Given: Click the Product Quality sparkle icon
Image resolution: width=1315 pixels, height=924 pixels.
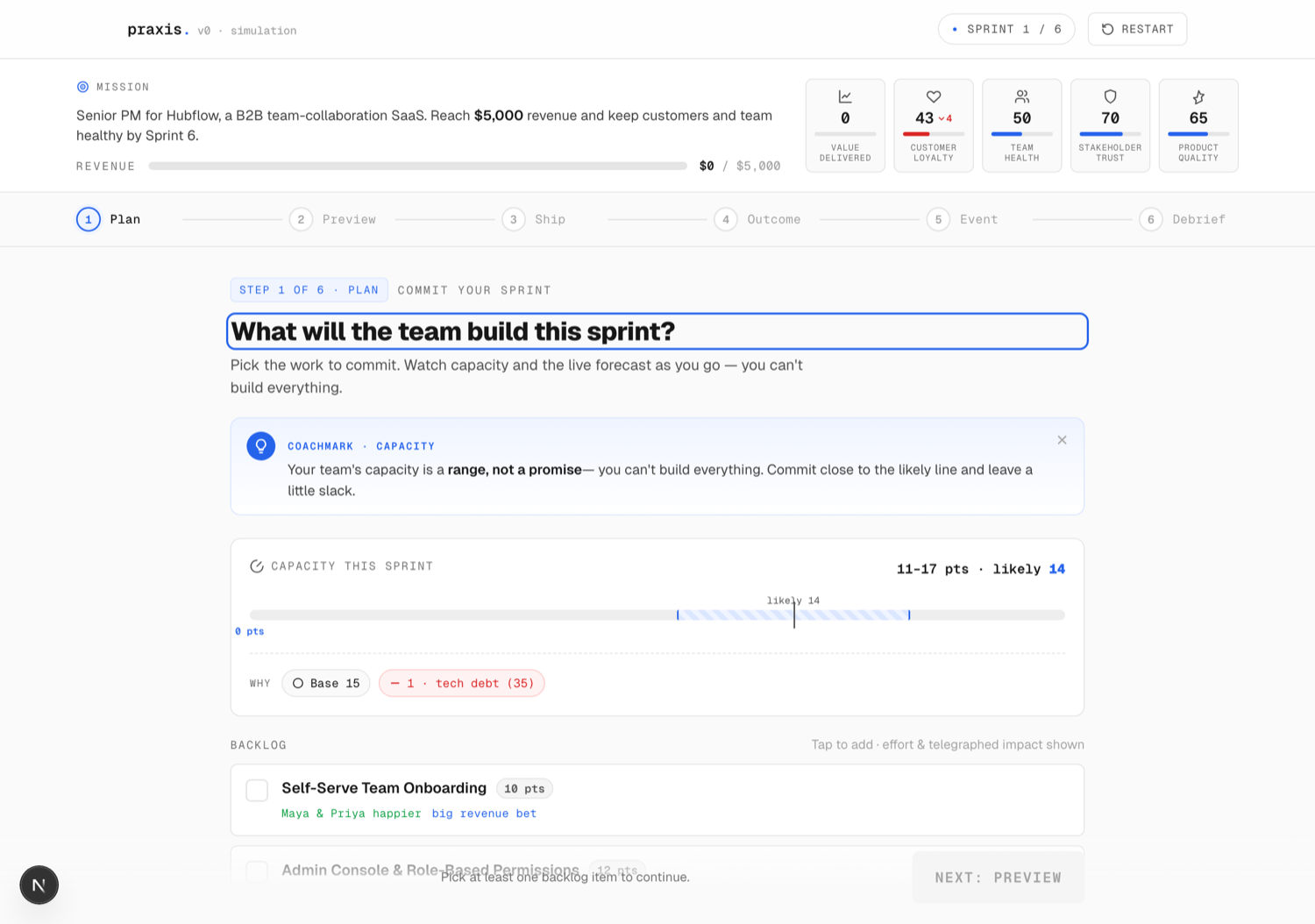Looking at the screenshot, I should pos(1198,96).
